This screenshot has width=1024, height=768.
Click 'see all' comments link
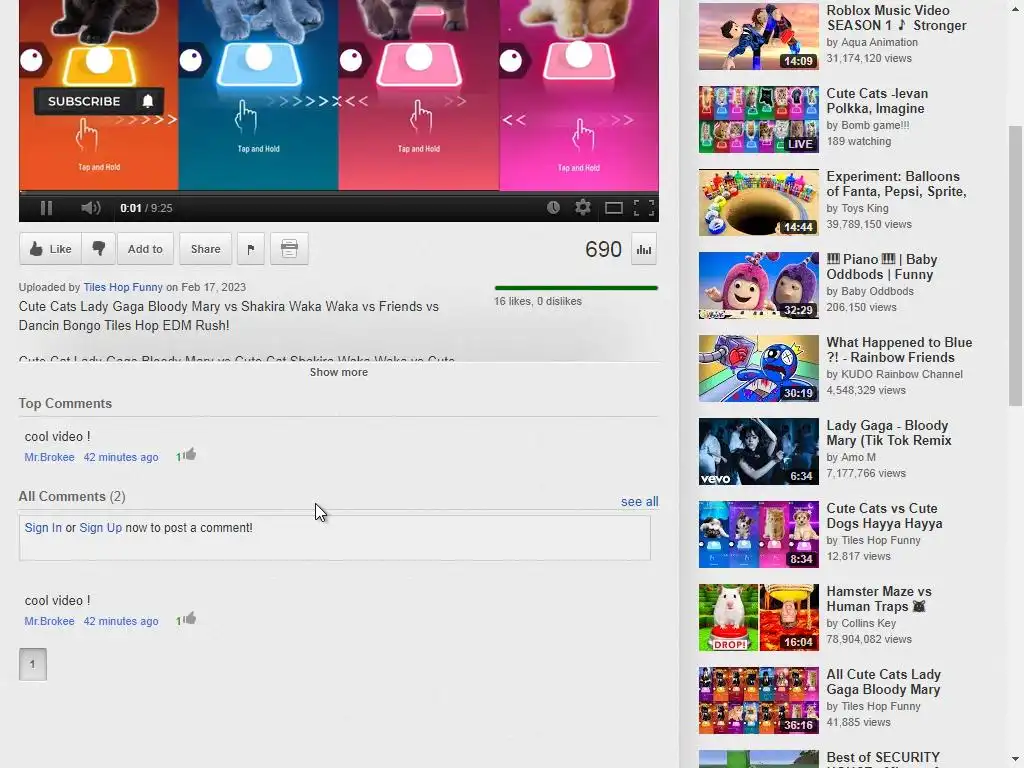639,502
